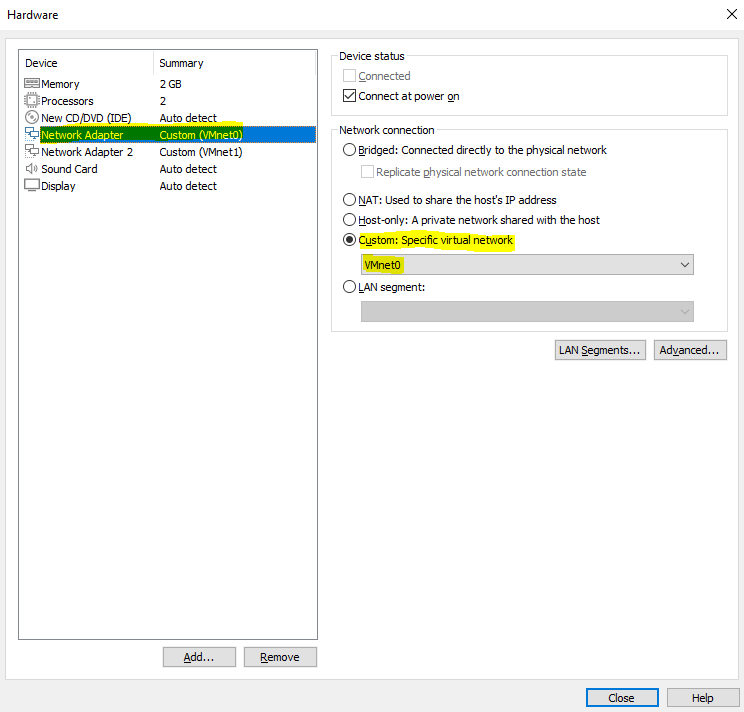Image resolution: width=744 pixels, height=712 pixels.
Task: Click the Custom (VMnet1) summary cell
Action: [201, 152]
